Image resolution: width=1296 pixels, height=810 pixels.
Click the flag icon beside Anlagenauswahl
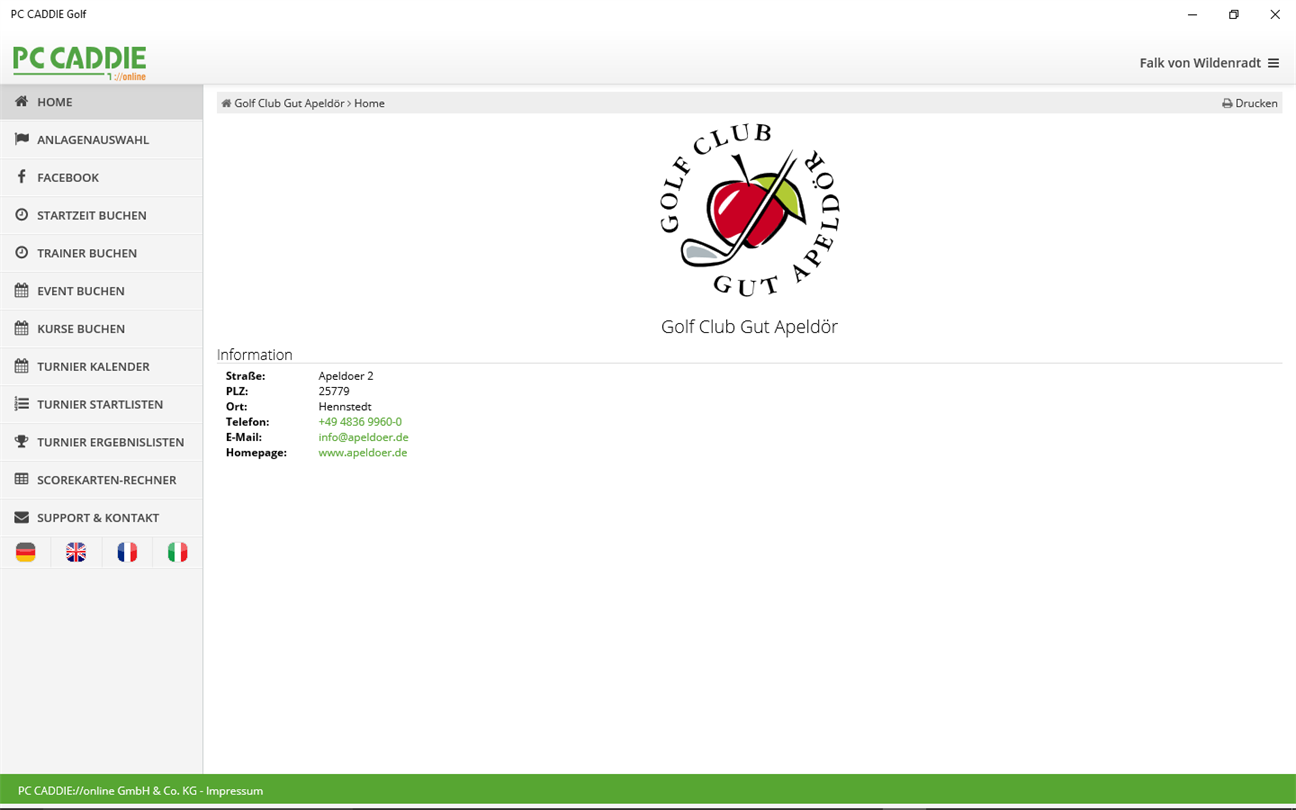(21, 139)
